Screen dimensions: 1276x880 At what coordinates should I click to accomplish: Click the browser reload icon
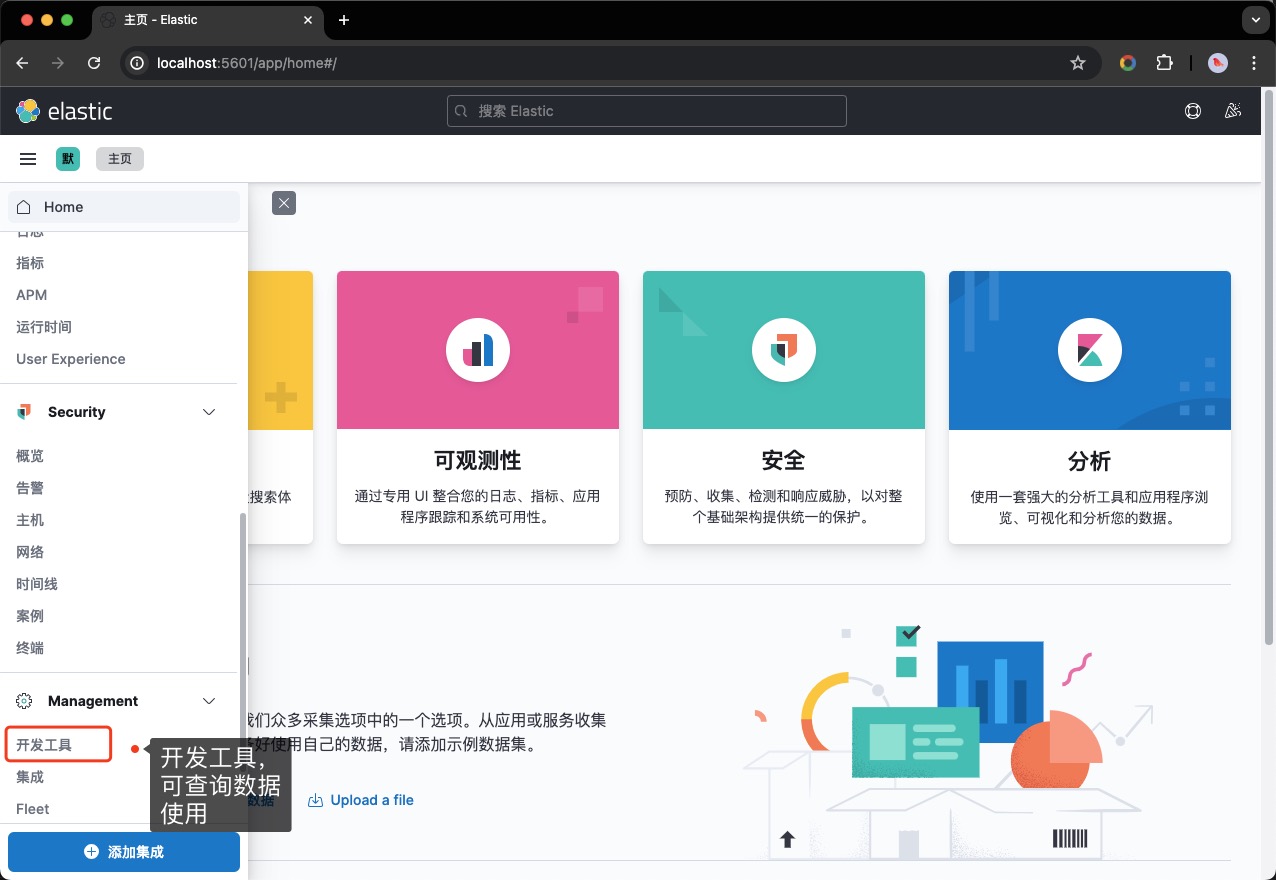coord(94,62)
